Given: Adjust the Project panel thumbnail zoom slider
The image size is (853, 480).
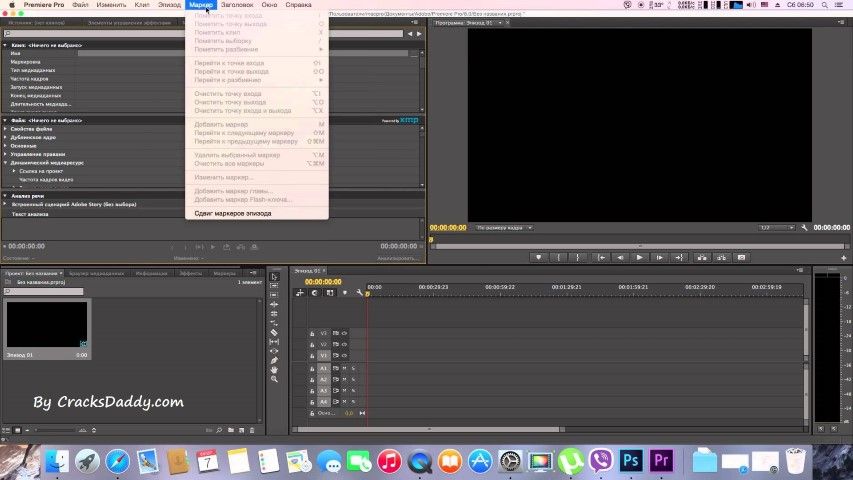Looking at the screenshot, I should click(x=54, y=430).
